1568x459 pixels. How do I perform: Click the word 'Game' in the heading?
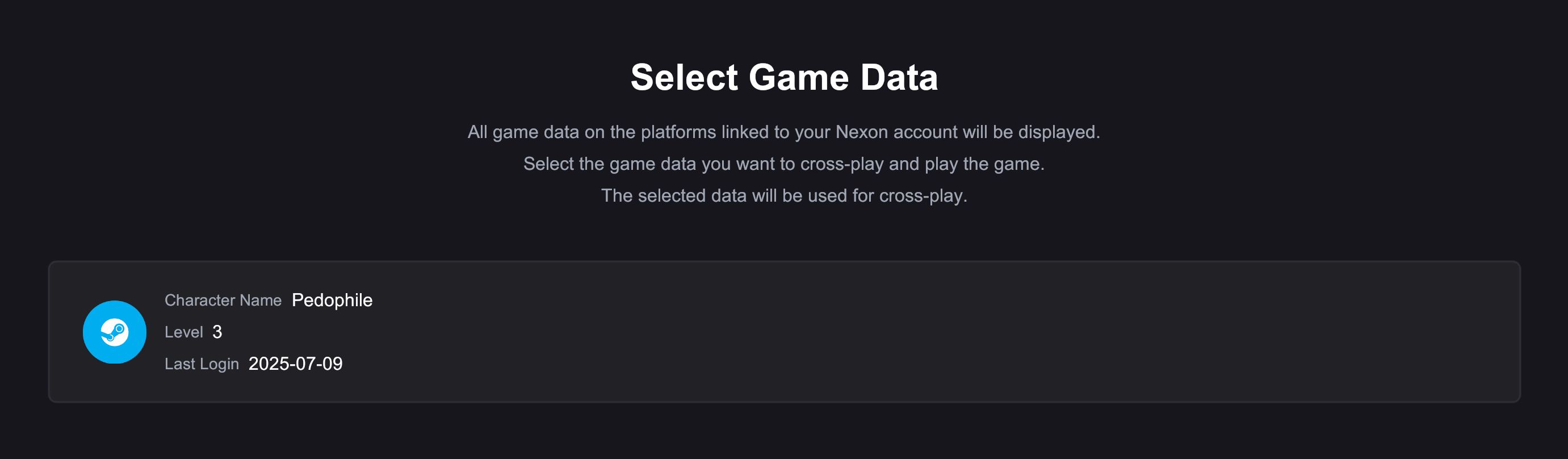(798, 77)
